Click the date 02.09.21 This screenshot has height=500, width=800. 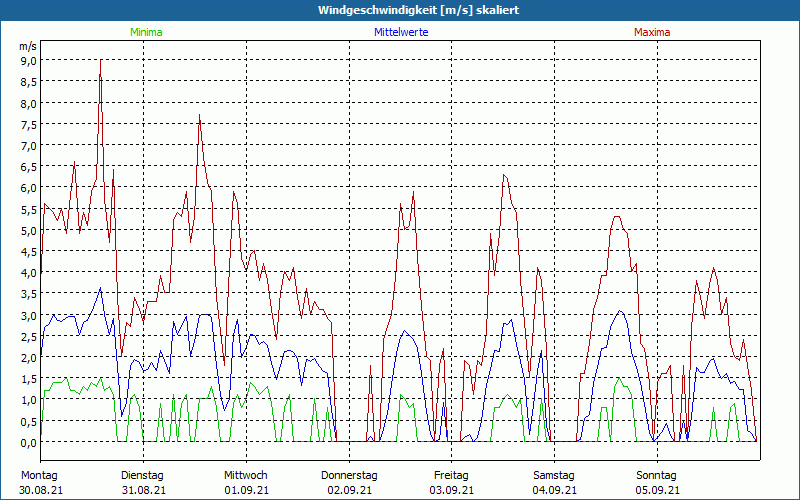[x=349, y=490]
